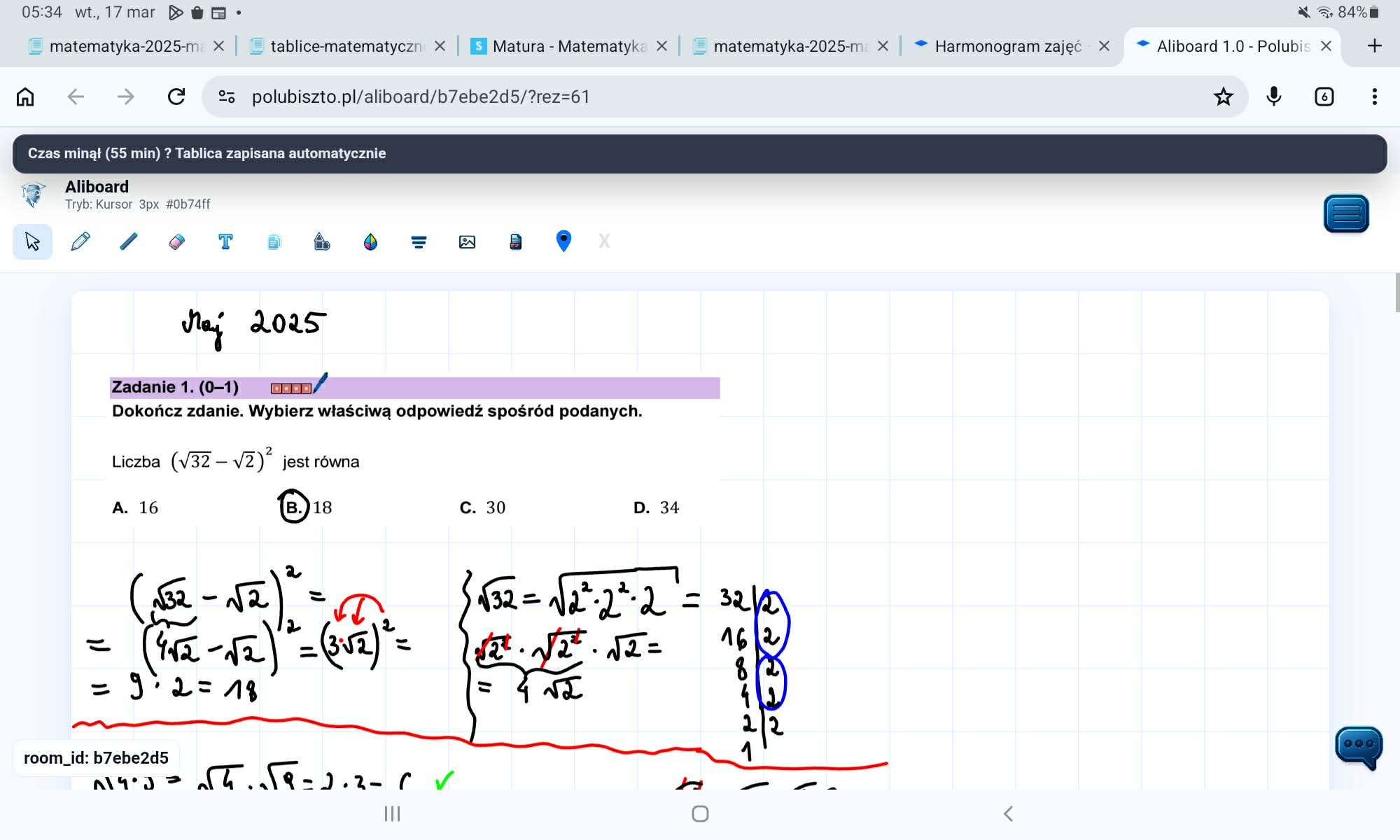Click the blue location pin tool
1400x840 pixels.
tap(563, 241)
